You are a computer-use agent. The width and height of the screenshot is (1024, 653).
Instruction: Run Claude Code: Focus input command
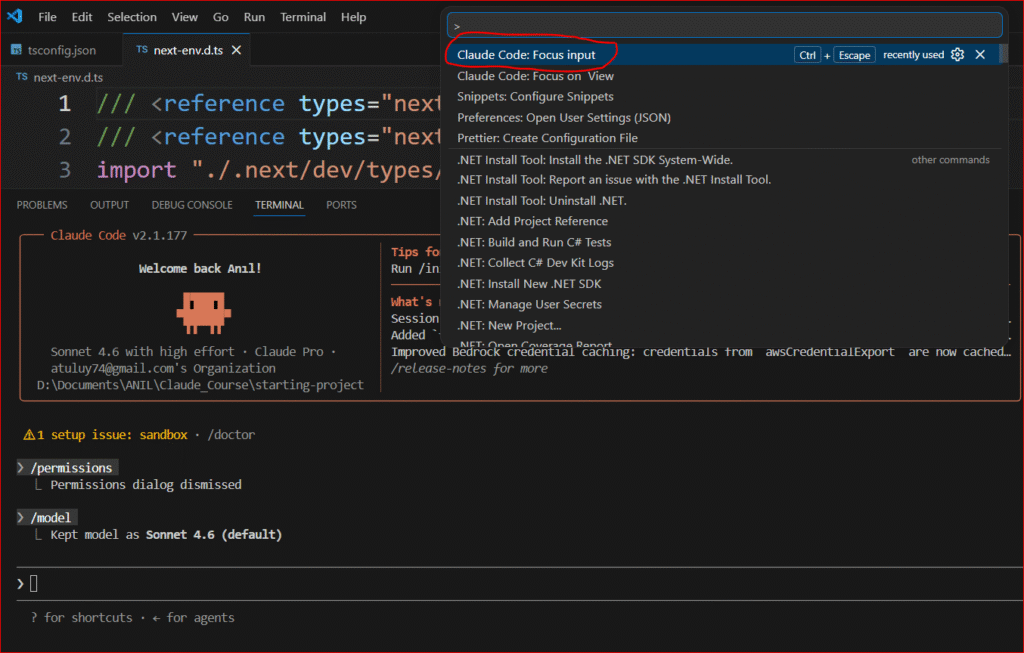coord(723,55)
